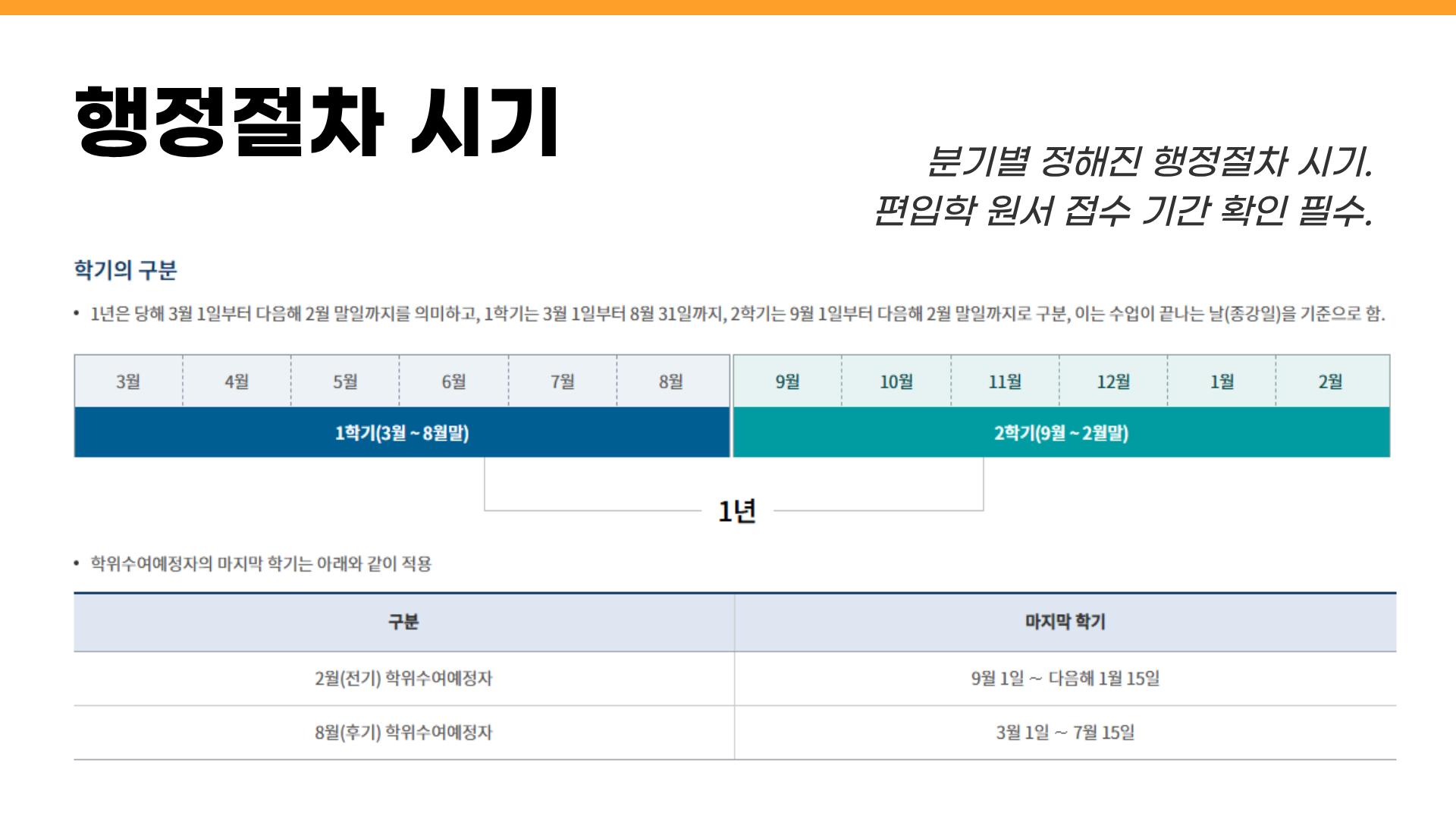
Task: Click the 1학기(3월~8월말) blue bar
Action: 402,432
